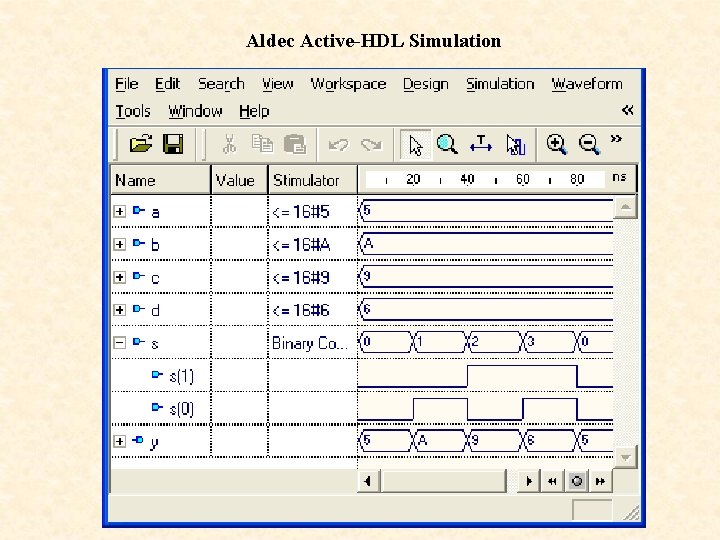Click the vertical scrollbar down arrow

625,457
